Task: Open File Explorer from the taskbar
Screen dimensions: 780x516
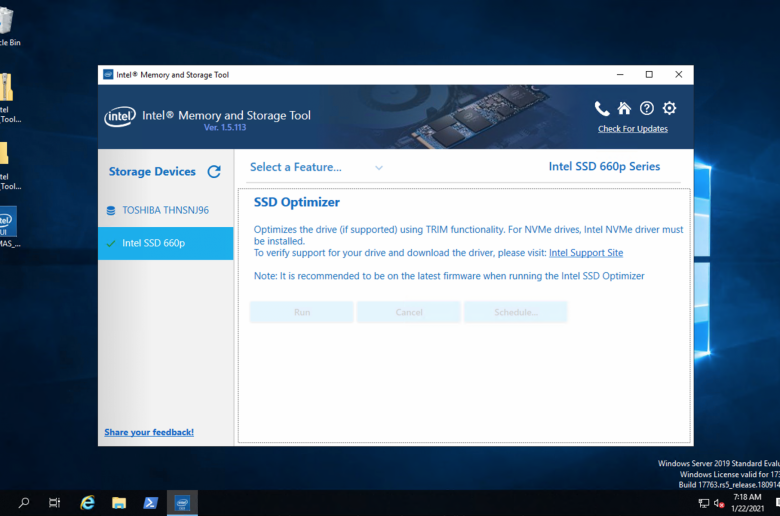Action: pyautogui.click(x=119, y=503)
